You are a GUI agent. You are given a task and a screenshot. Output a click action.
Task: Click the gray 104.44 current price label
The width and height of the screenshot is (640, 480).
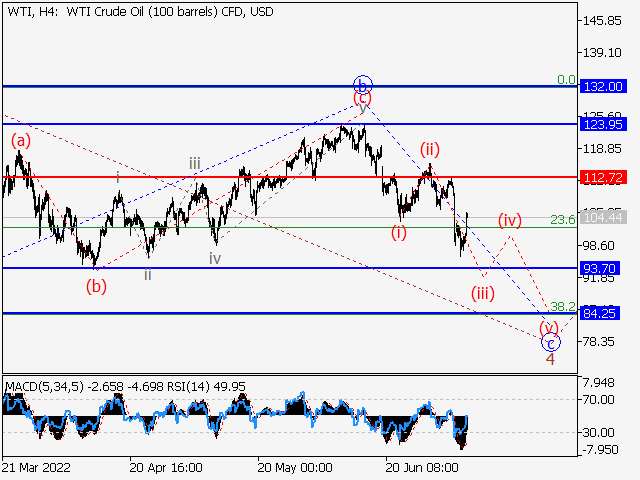click(x=603, y=218)
